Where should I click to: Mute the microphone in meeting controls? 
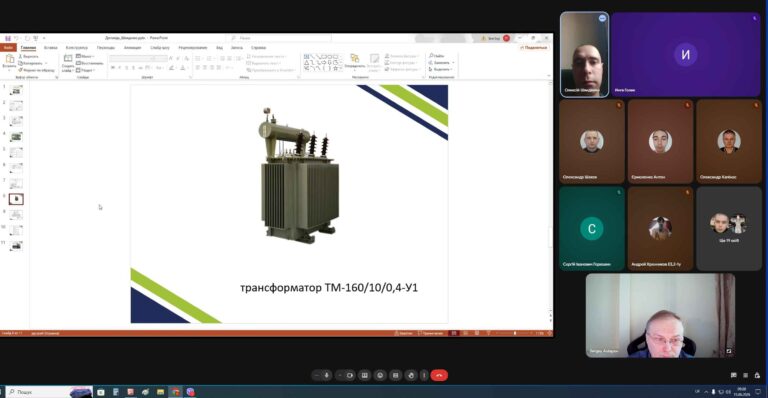pyautogui.click(x=327, y=375)
